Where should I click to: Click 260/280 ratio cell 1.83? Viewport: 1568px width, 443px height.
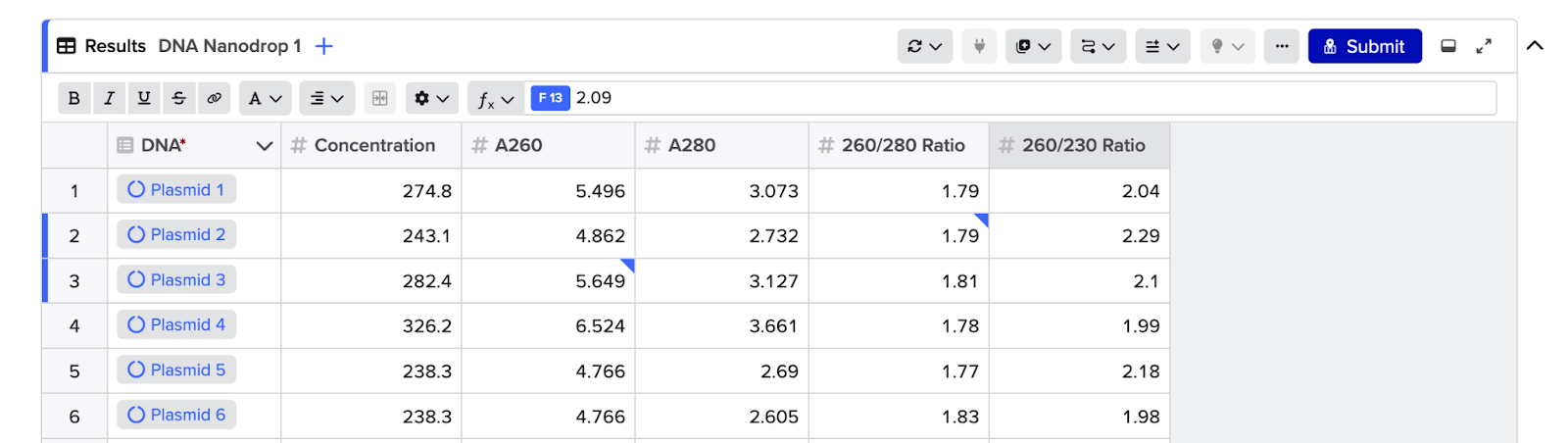[x=899, y=417]
